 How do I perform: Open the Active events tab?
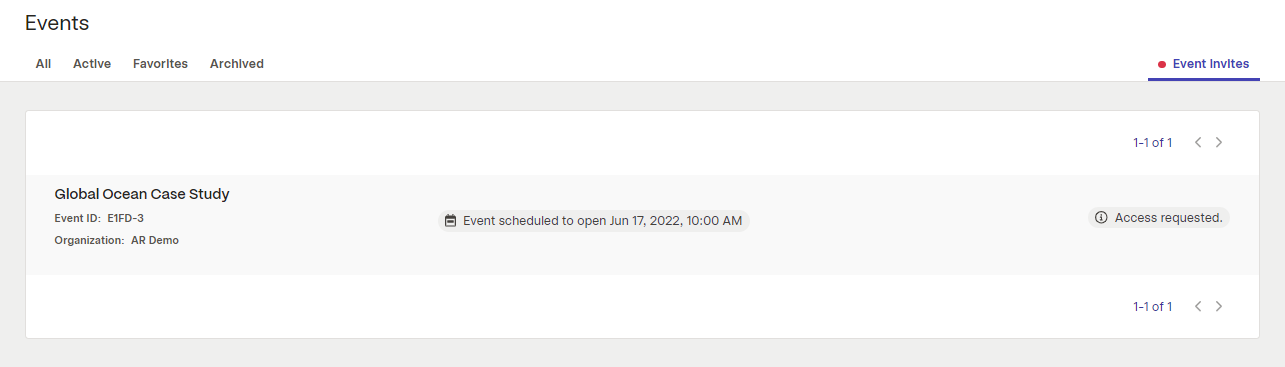[92, 63]
